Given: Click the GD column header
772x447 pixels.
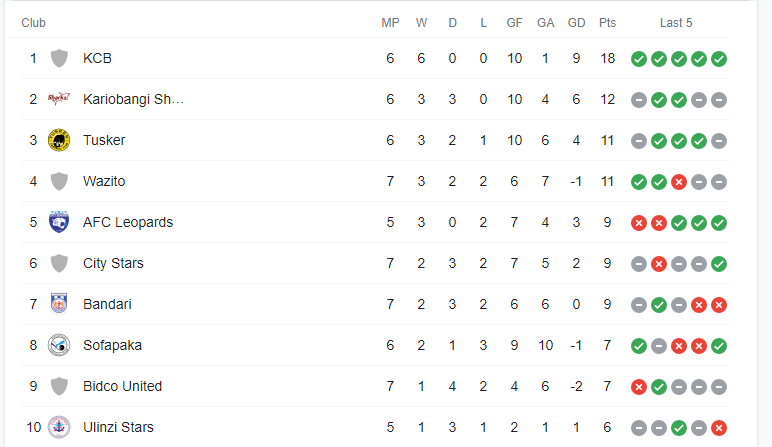Looking at the screenshot, I should point(577,23).
